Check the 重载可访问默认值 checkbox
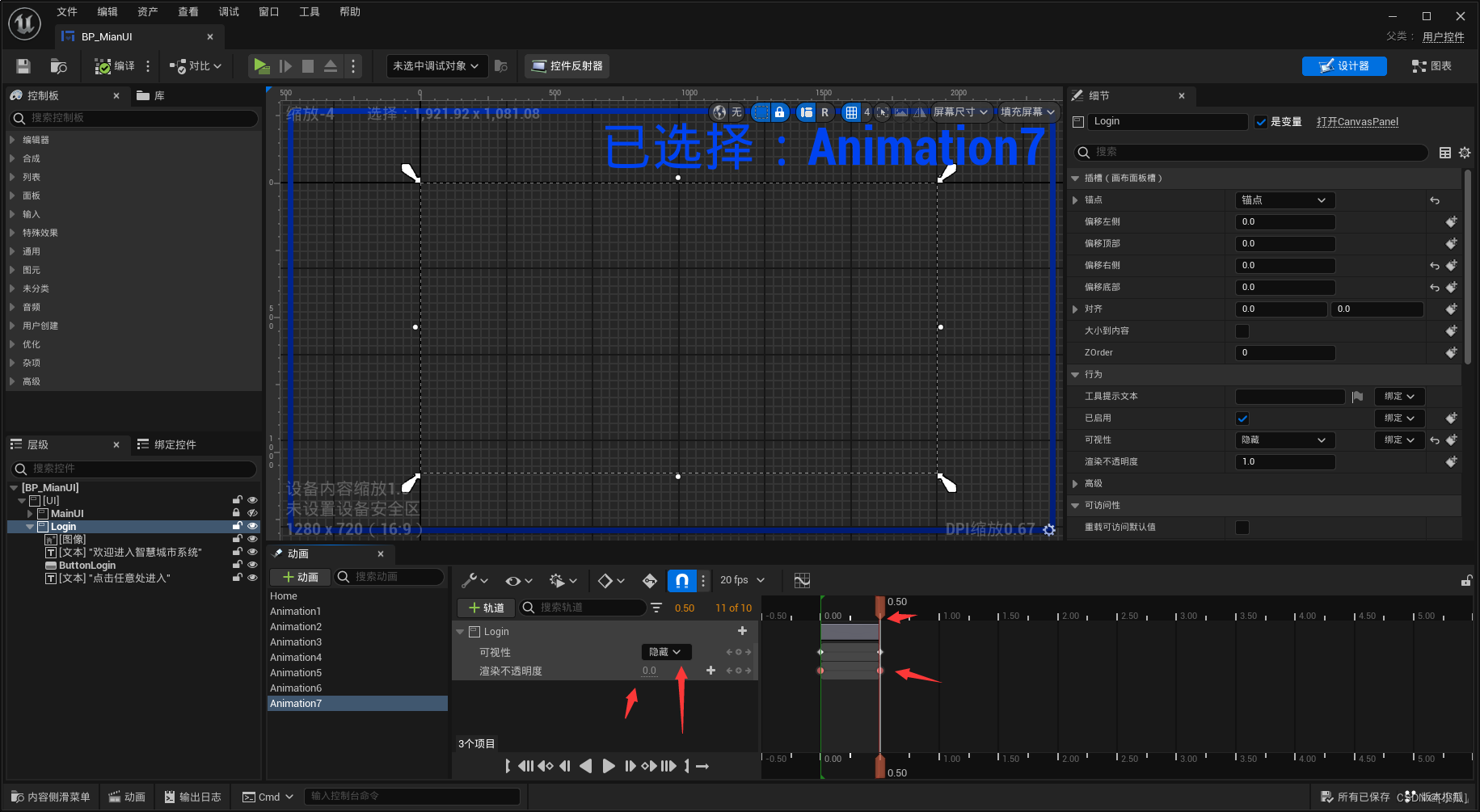This screenshot has height=812, width=1480. tap(1242, 528)
